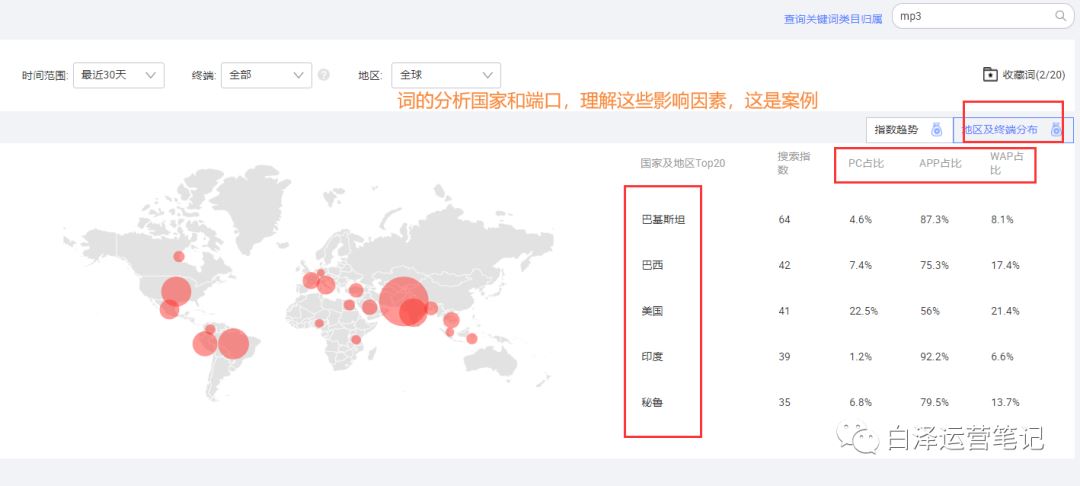Viewport: 1080px width, 486px height.
Task: Click APP share value 92.2%
Action: pos(934,357)
